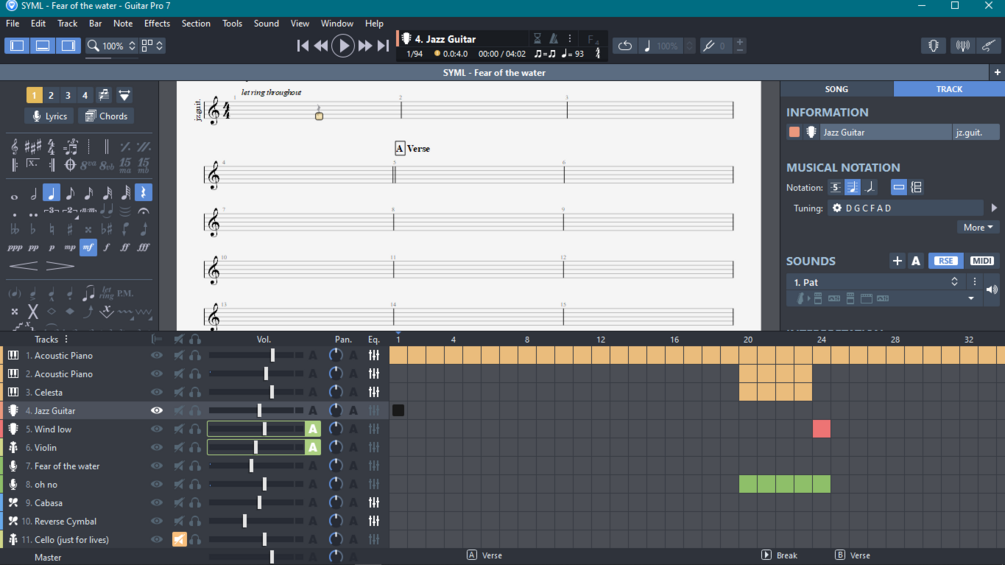1005x565 pixels.
Task: Unmute the Cello (just for lives) track
Action: click(179, 539)
